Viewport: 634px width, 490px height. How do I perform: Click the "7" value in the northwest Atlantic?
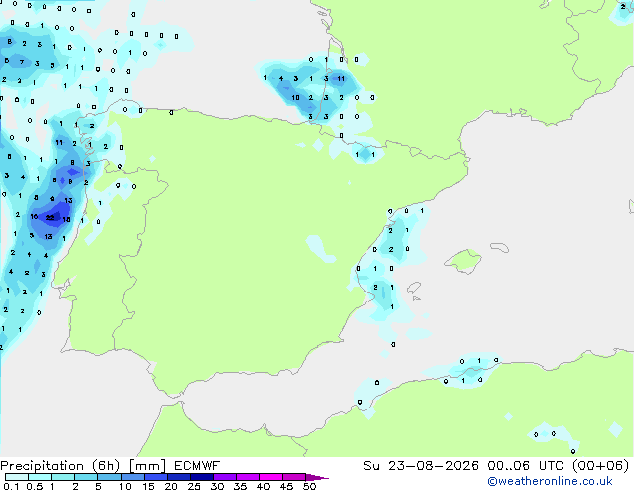(22, 62)
